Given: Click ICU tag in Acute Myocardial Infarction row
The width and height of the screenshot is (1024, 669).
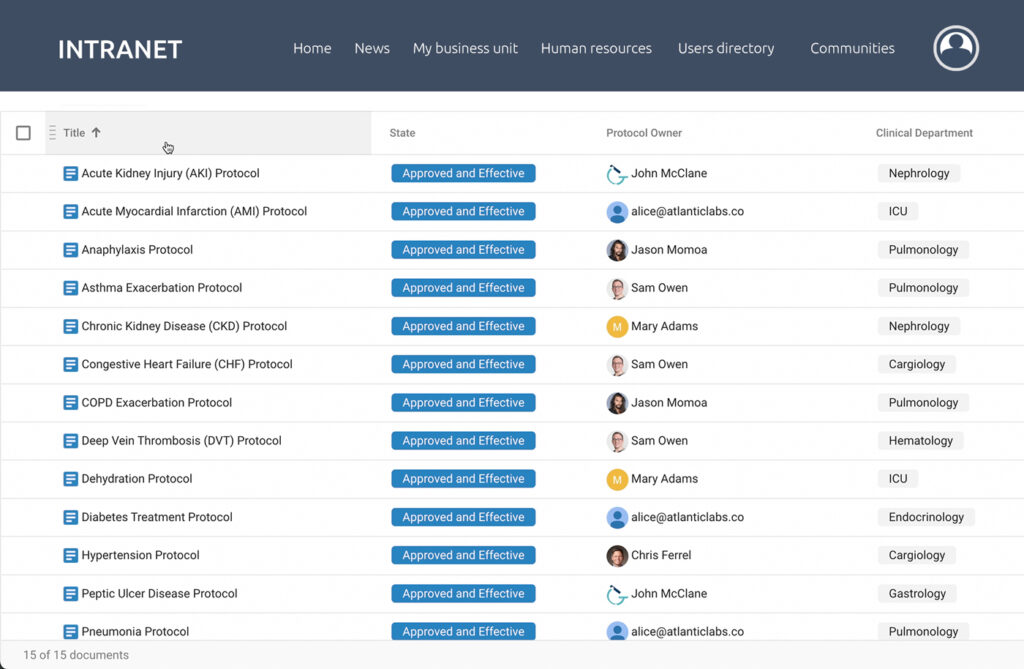Looking at the screenshot, I should pos(898,211).
